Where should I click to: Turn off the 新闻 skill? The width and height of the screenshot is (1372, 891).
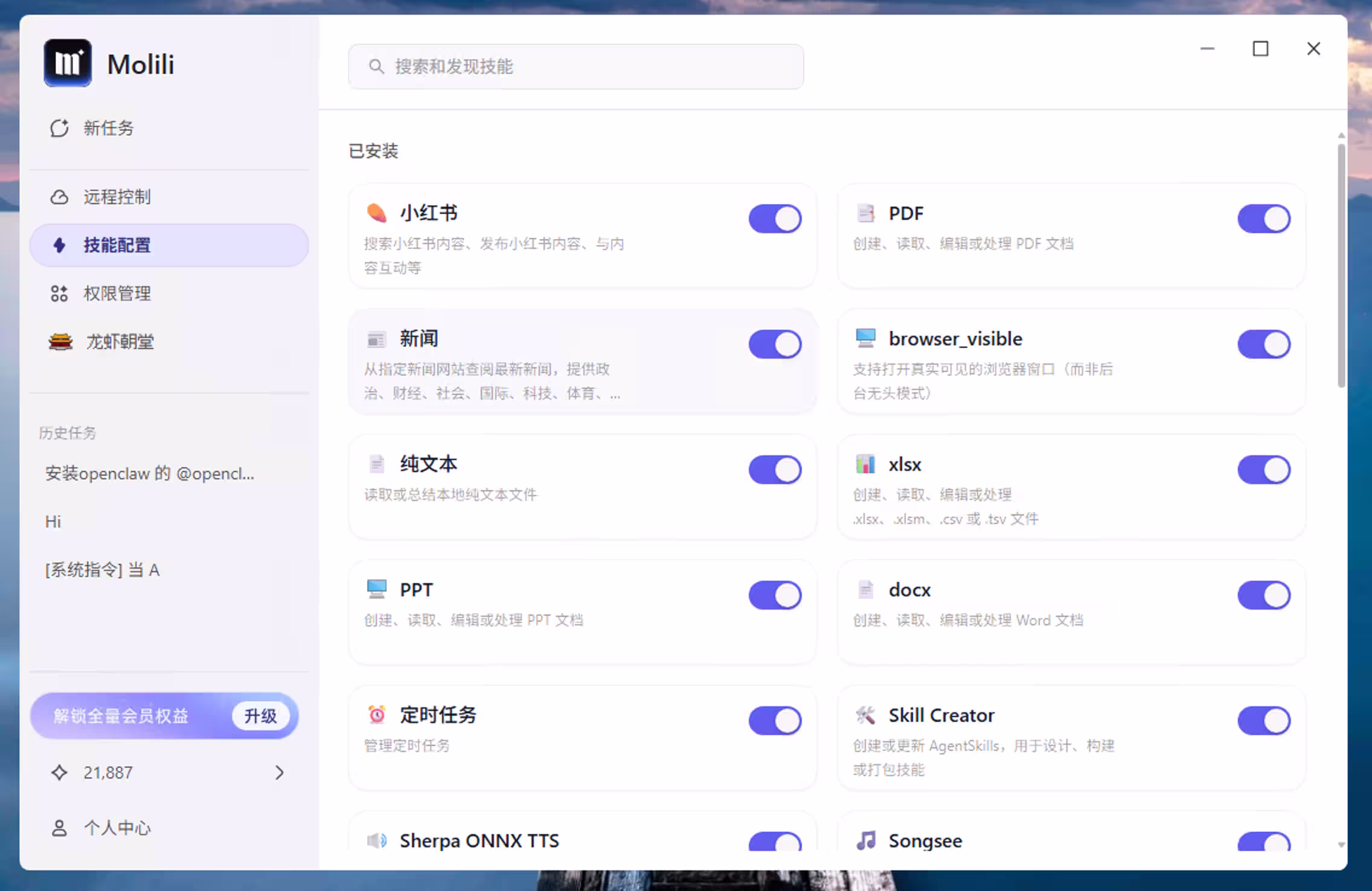775,344
